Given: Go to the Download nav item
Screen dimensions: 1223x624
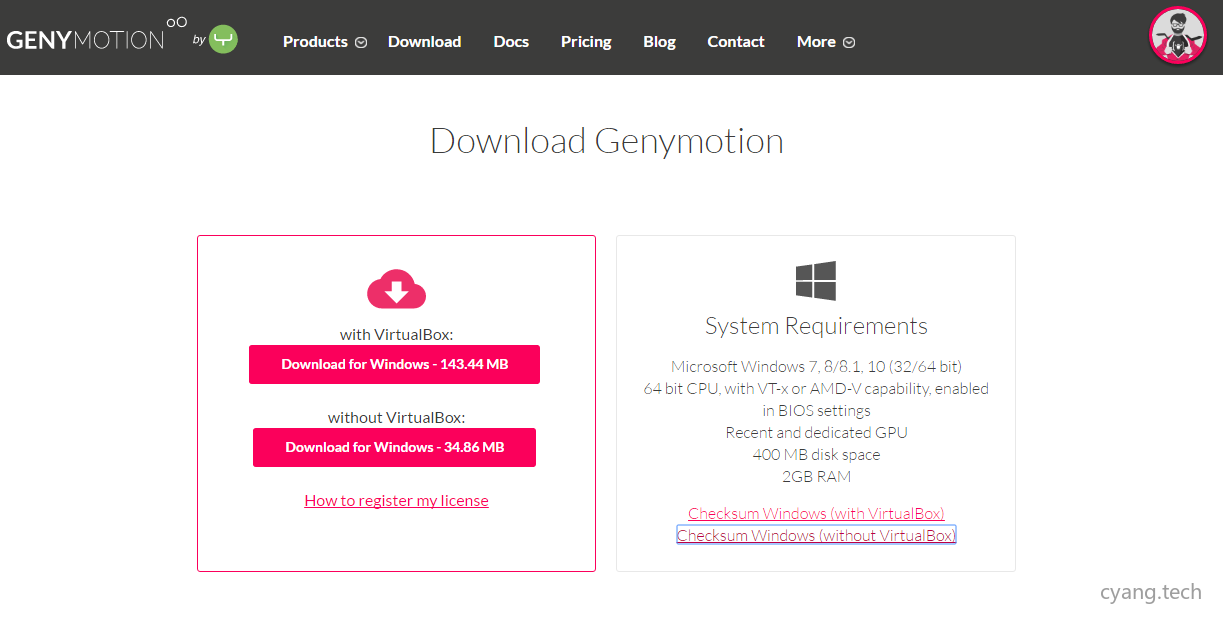Looking at the screenshot, I should click(424, 42).
